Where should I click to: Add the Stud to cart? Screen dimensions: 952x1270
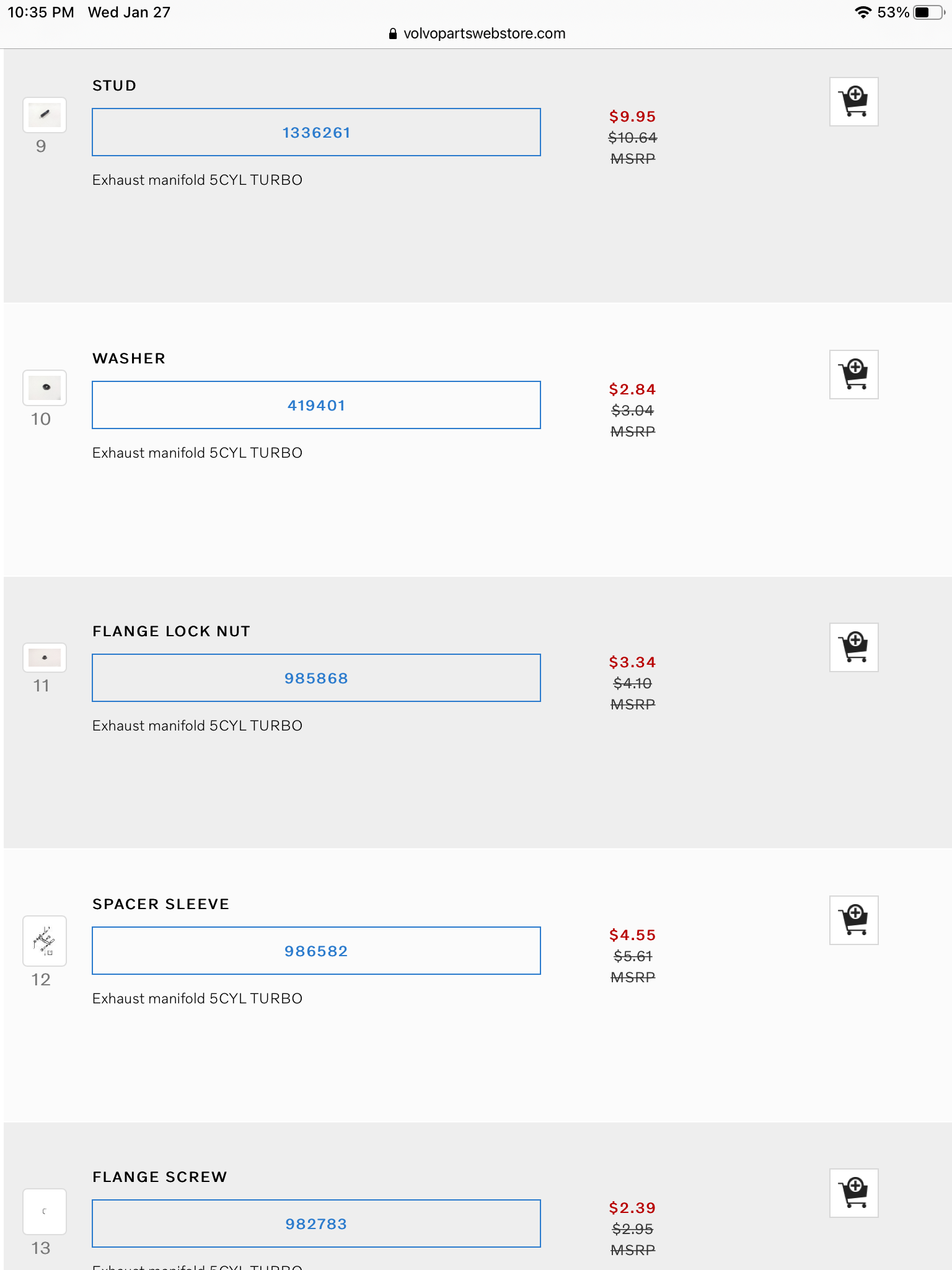pos(853,102)
